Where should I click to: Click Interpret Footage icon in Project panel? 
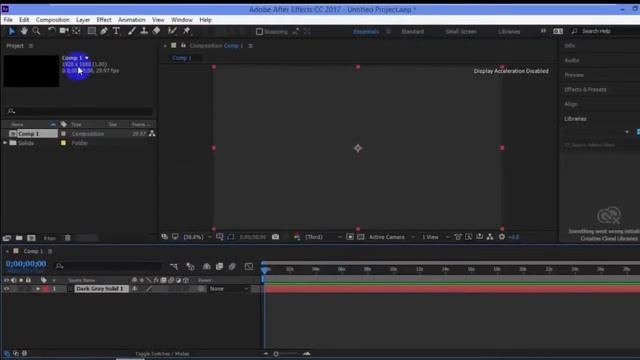[x=7, y=238]
